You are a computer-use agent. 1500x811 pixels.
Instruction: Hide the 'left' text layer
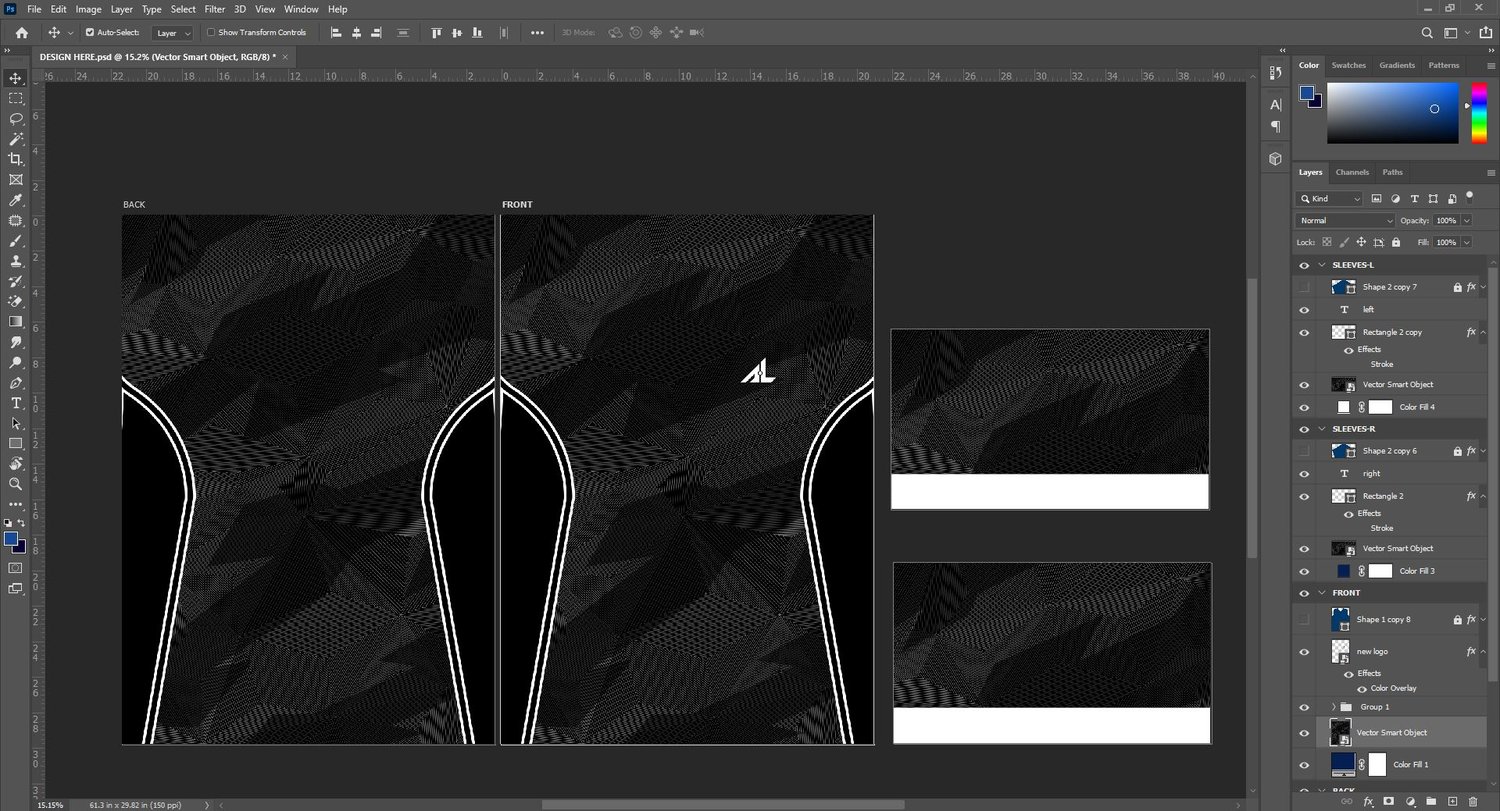click(x=1304, y=310)
